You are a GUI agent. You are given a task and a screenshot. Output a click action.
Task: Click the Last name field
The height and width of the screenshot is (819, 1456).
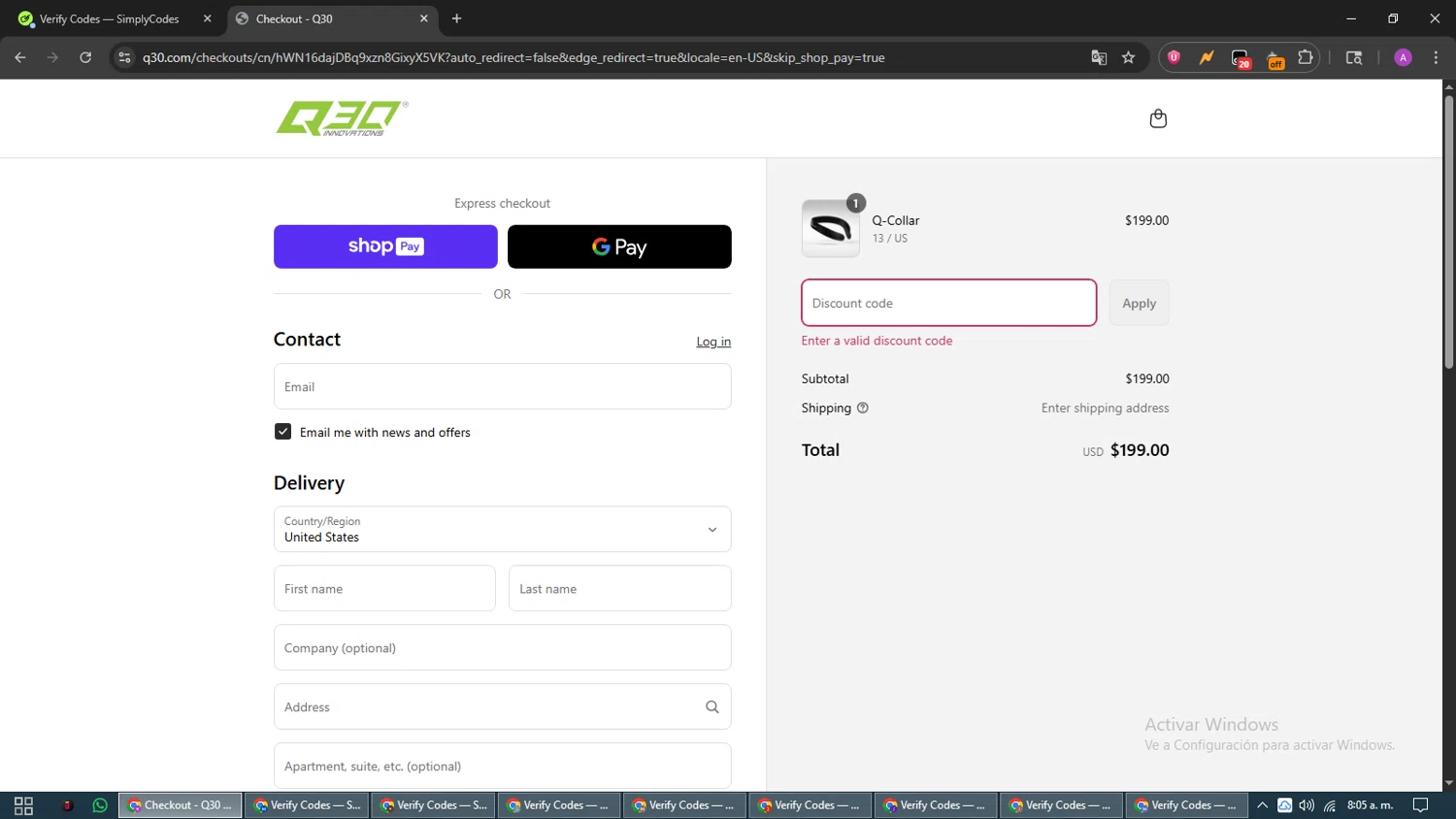point(619,588)
